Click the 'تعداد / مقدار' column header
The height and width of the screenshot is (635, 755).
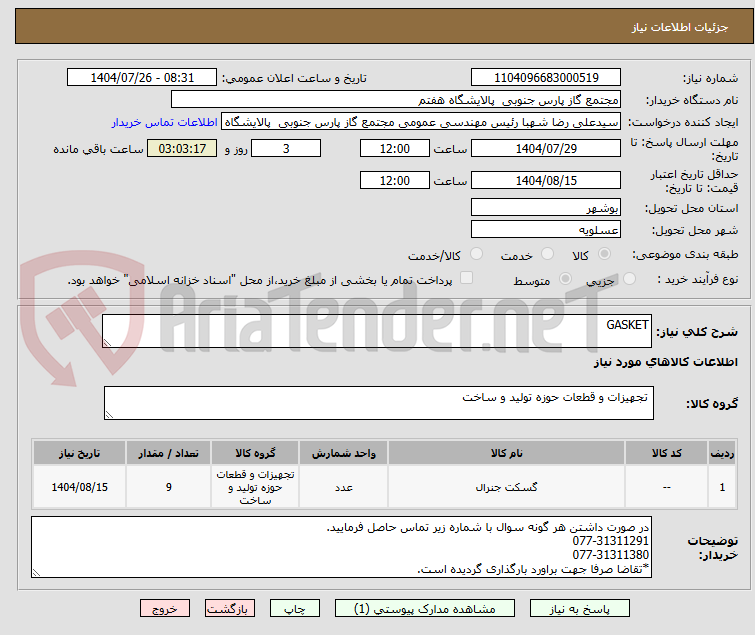169,453
